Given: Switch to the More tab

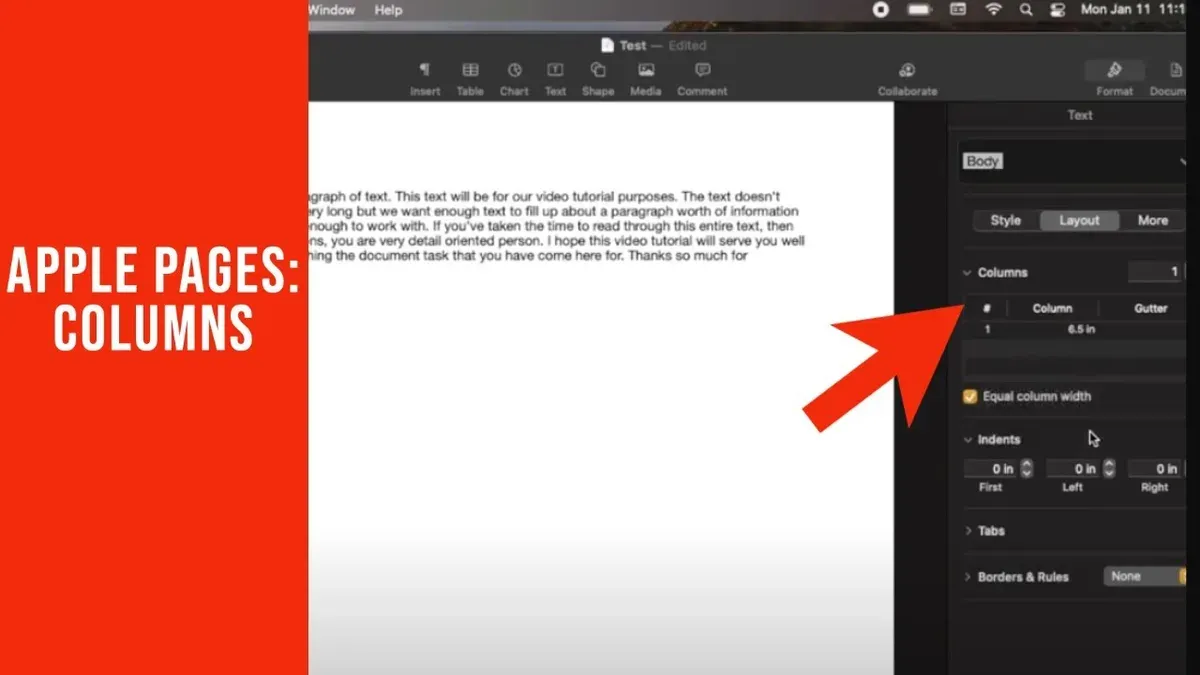Looking at the screenshot, I should click(1152, 220).
